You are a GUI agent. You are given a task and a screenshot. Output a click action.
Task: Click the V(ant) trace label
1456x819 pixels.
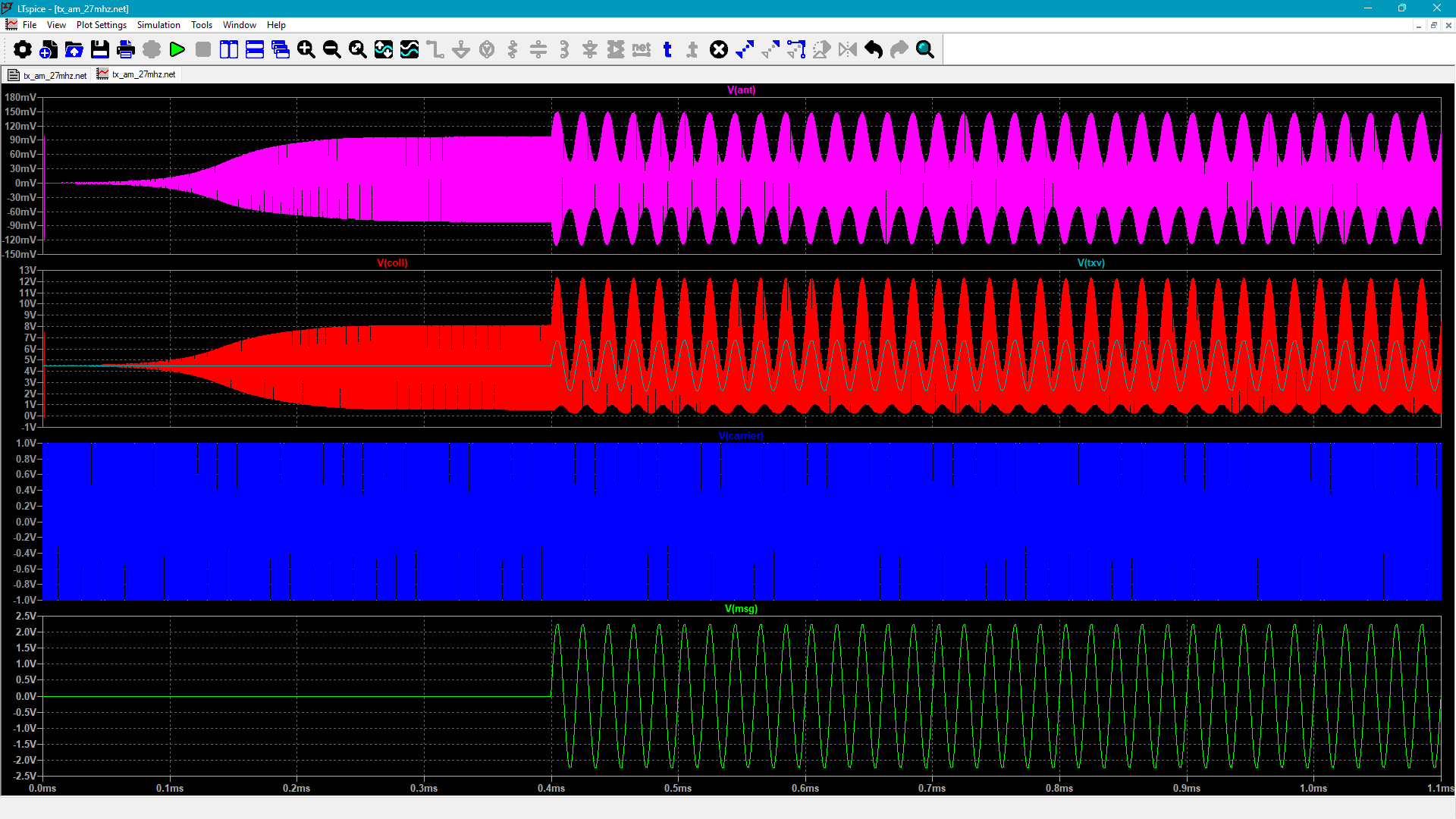[741, 90]
